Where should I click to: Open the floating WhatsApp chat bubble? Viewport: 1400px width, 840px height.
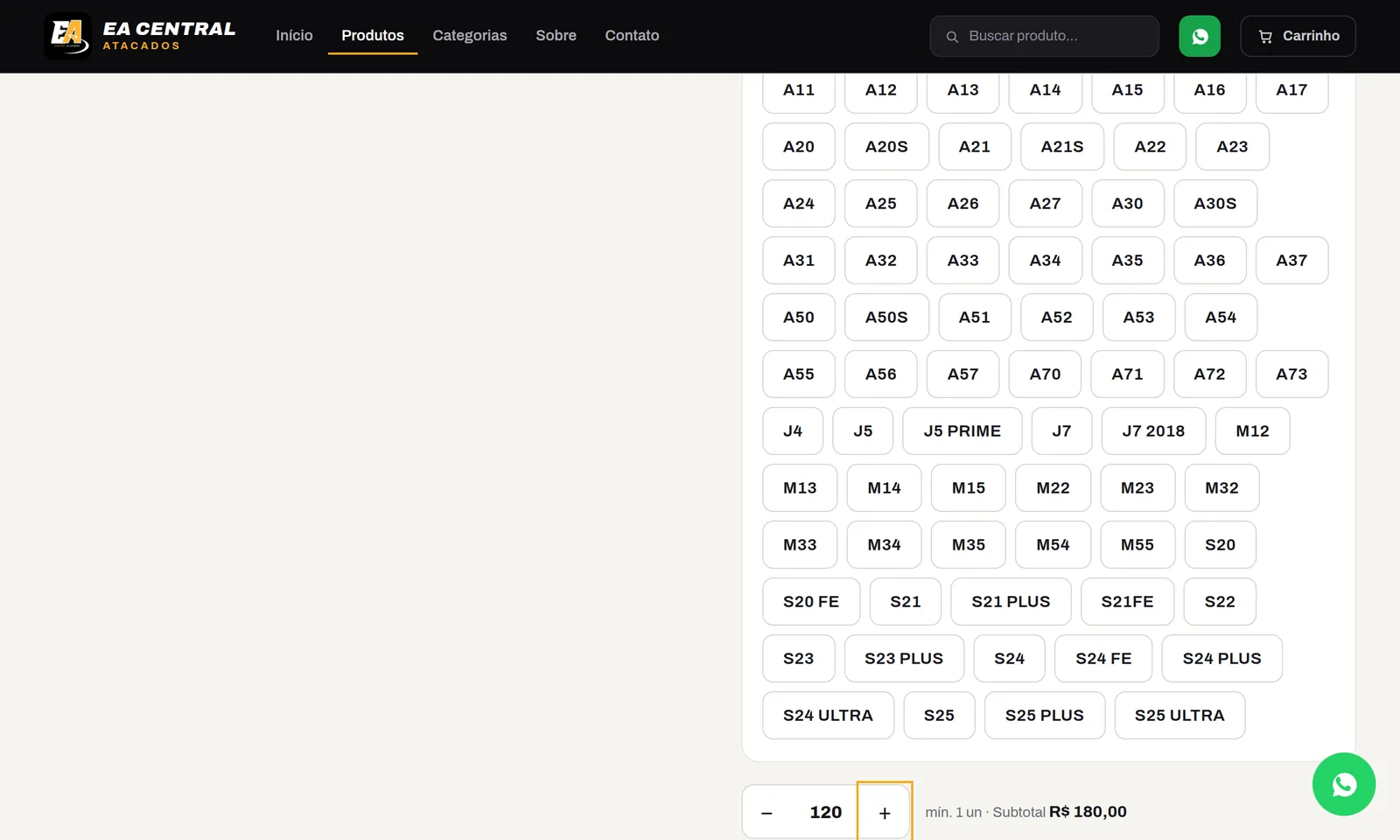coord(1344,784)
